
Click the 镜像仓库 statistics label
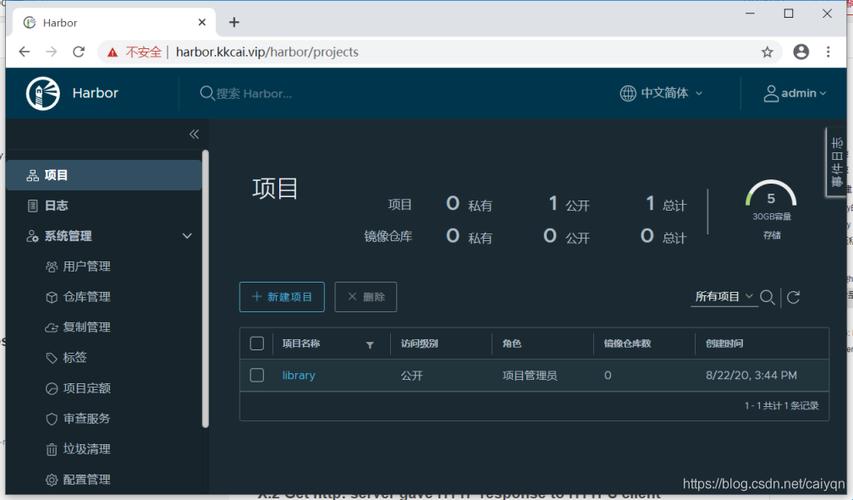(x=388, y=237)
